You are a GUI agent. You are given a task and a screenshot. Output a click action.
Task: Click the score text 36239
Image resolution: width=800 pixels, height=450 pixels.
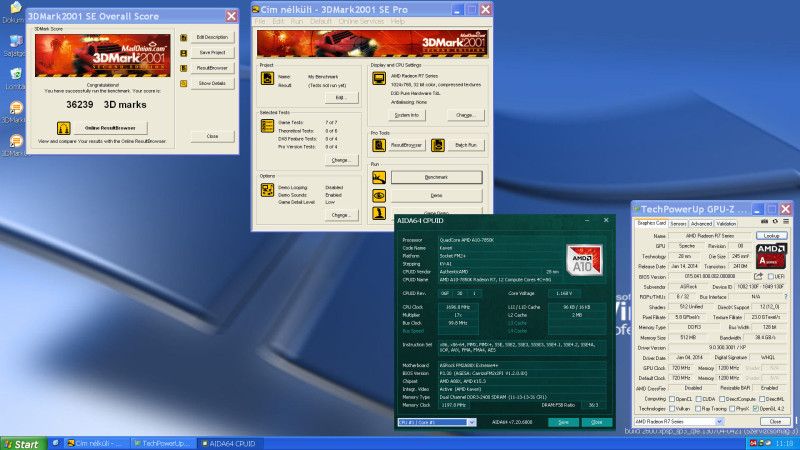click(x=80, y=105)
